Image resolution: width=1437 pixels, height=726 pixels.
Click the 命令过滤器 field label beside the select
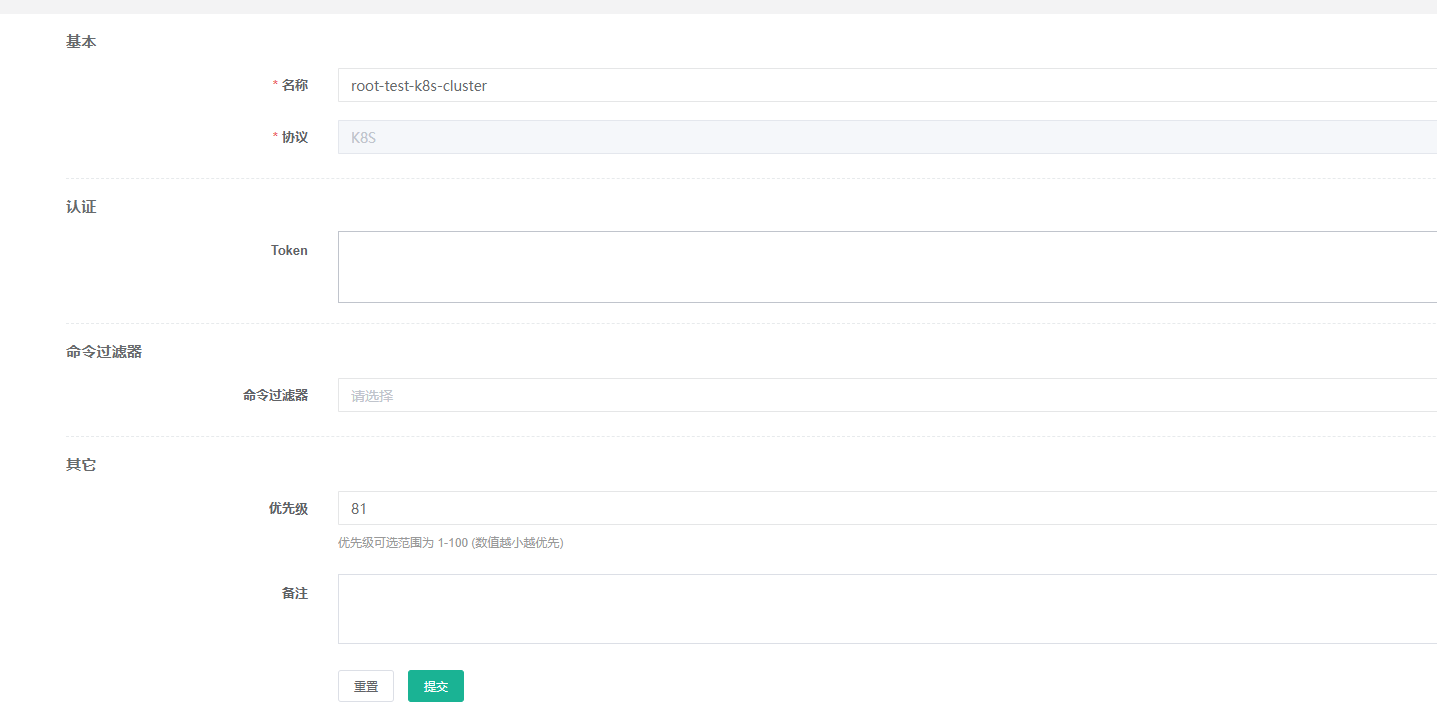click(275, 395)
